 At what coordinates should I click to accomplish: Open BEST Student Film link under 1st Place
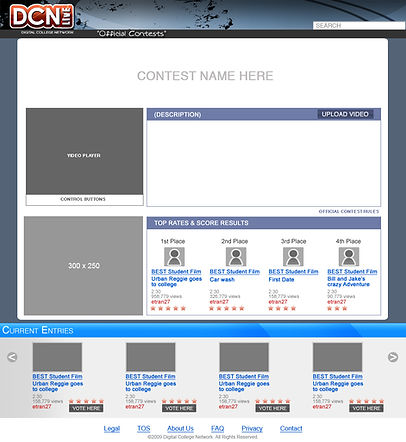176,272
